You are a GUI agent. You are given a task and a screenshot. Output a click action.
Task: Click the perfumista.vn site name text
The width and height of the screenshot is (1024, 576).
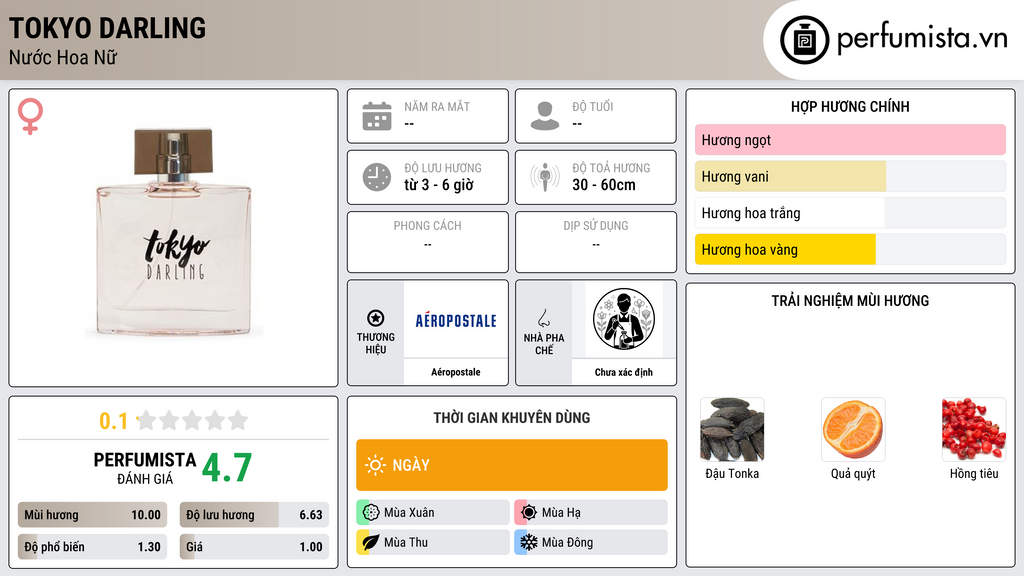[922, 38]
